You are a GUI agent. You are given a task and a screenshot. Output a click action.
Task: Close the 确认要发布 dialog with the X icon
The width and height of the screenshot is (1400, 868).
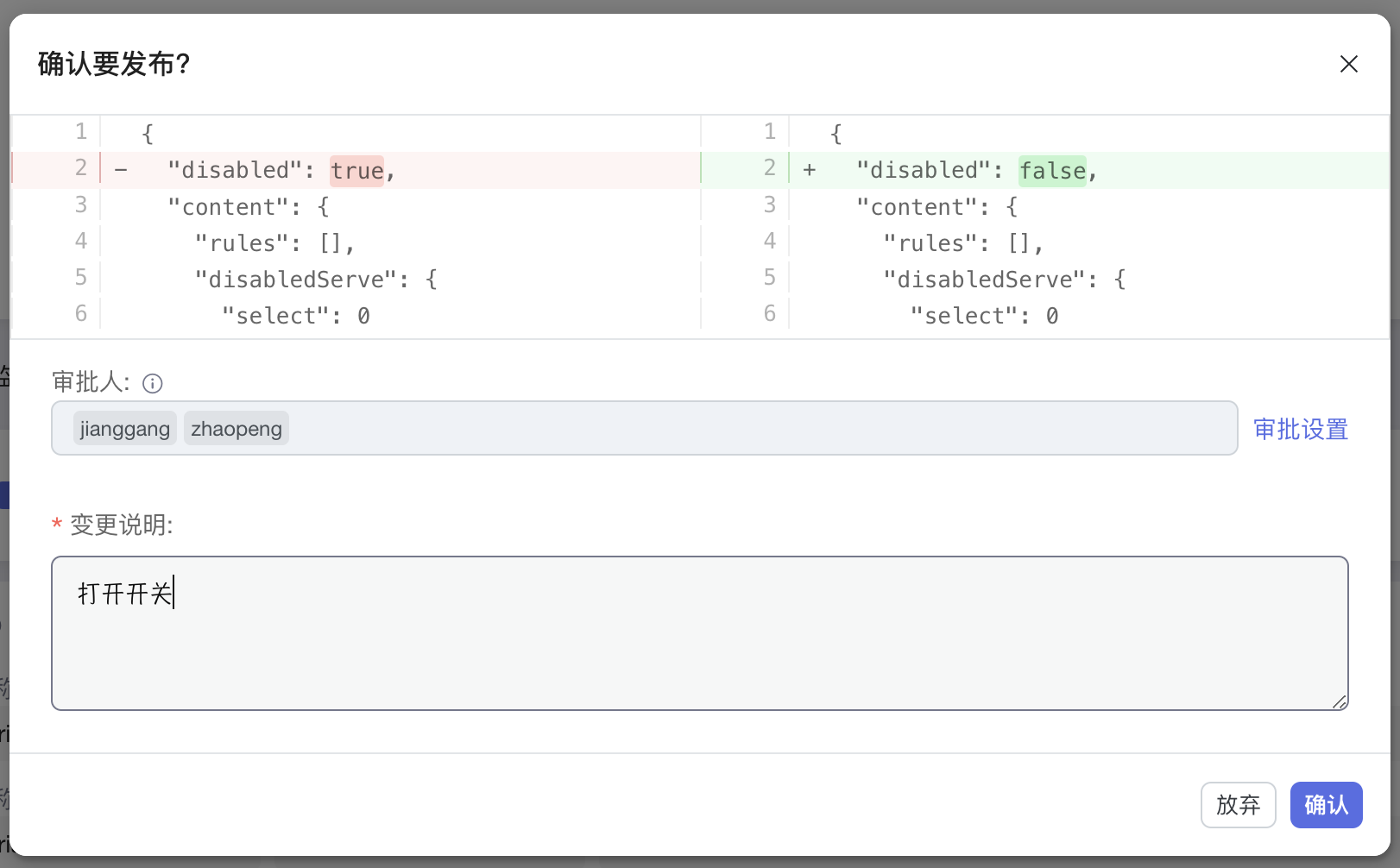[x=1348, y=64]
